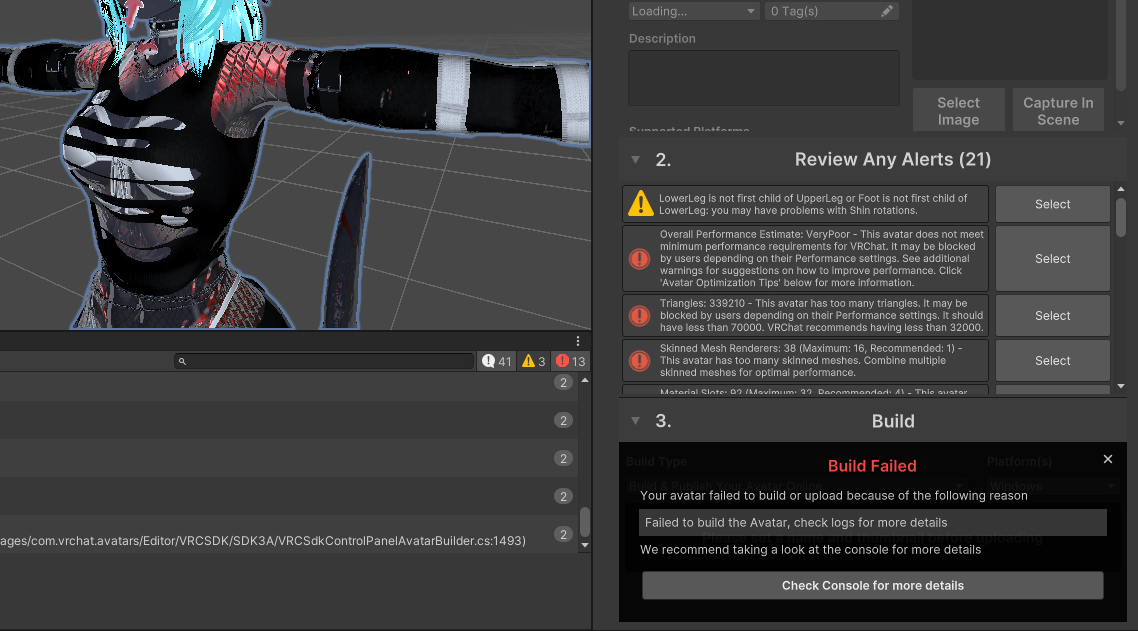Click the error icon beside Skinned Mesh Renderers
1138x631 pixels.
(x=639, y=360)
